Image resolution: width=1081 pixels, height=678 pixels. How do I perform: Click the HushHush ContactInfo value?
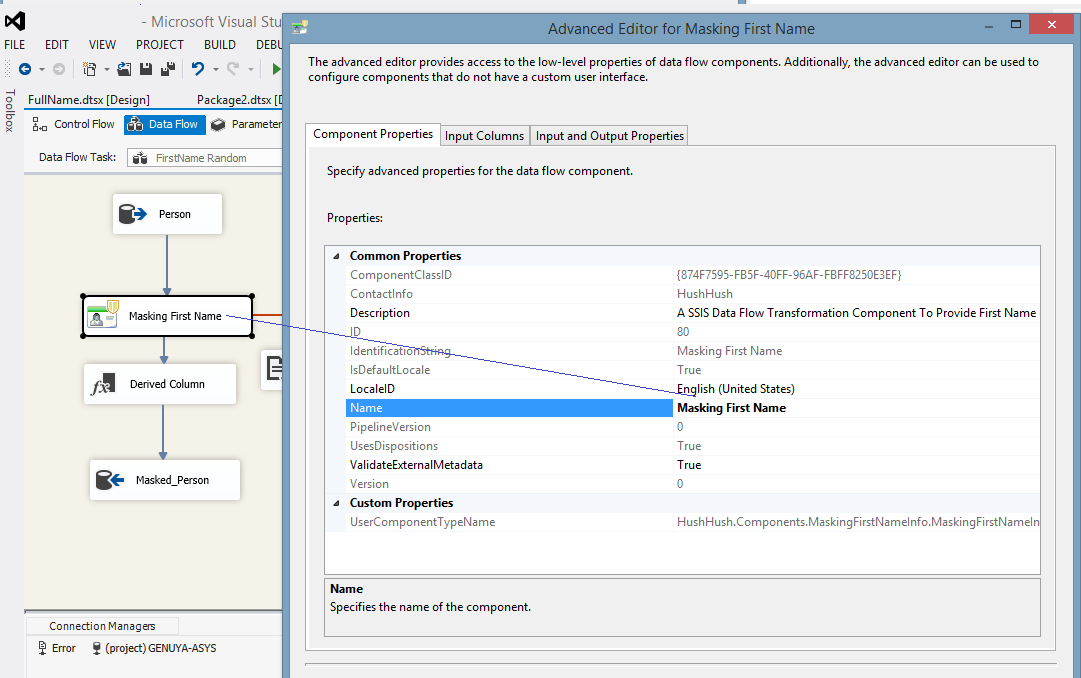(x=705, y=294)
